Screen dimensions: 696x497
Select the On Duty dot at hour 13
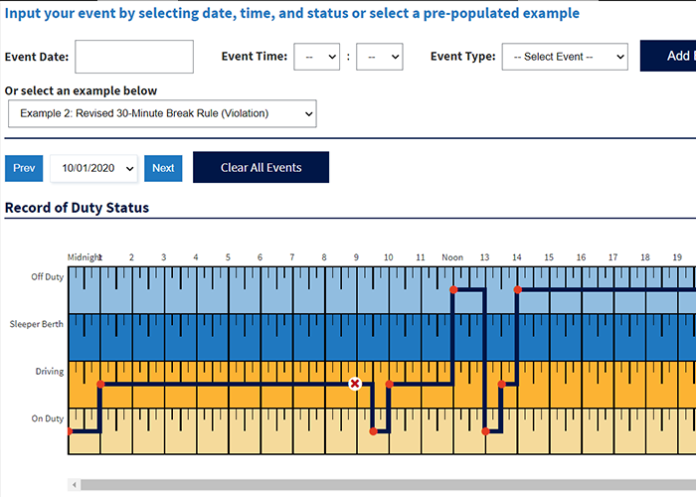click(485, 432)
